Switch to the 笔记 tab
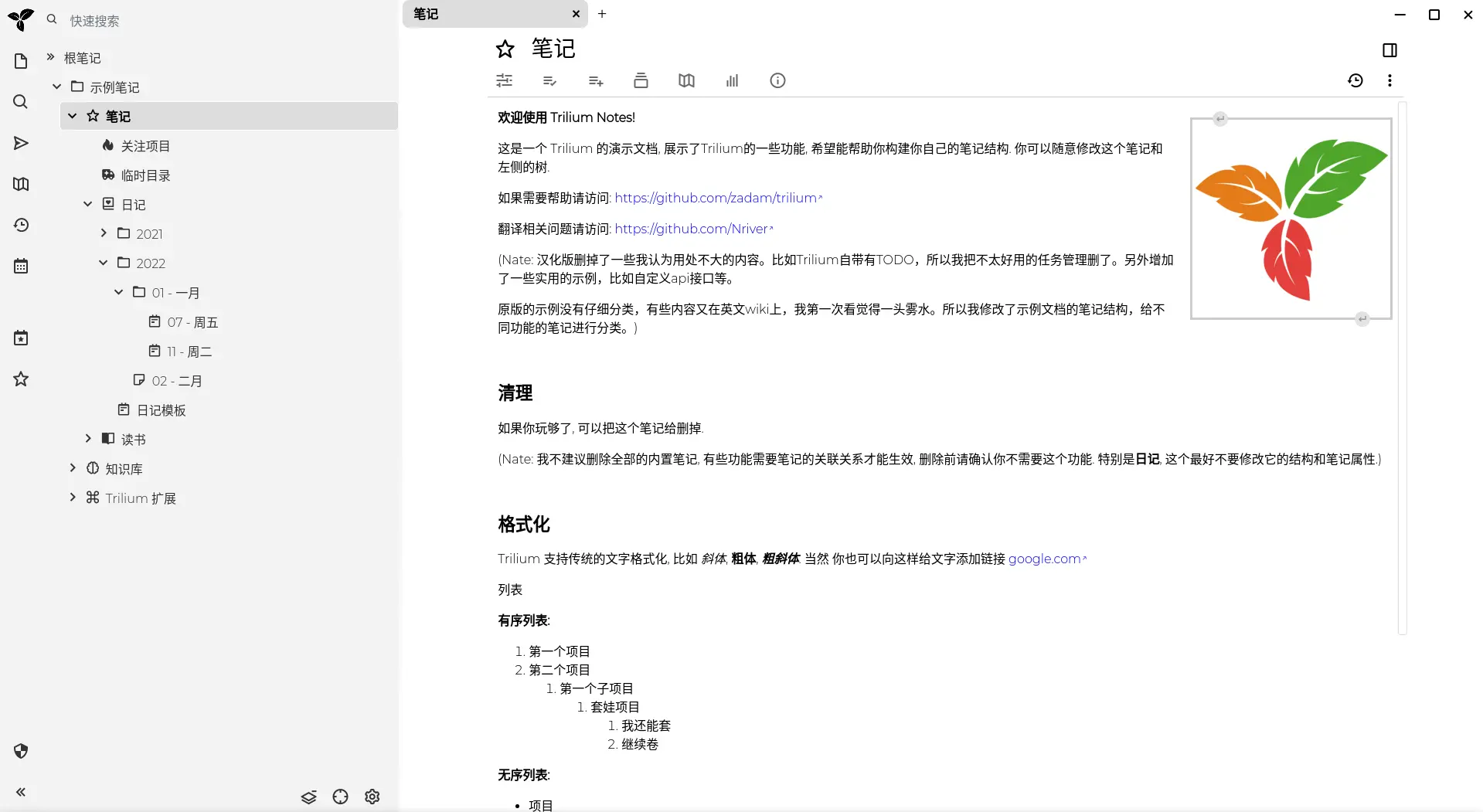The image size is (1483, 812). click(464, 14)
